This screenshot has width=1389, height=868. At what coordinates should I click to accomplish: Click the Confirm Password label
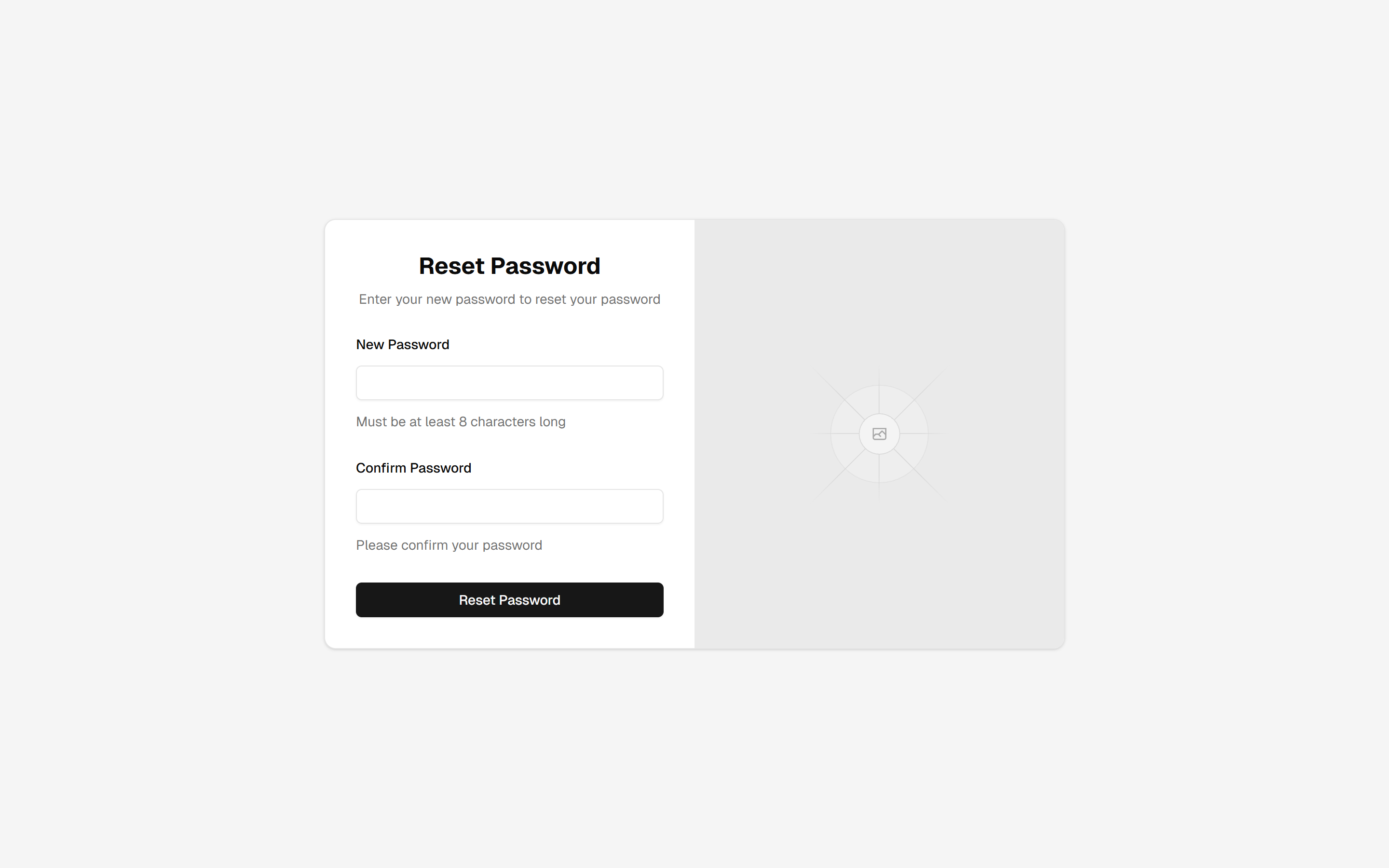click(x=413, y=467)
